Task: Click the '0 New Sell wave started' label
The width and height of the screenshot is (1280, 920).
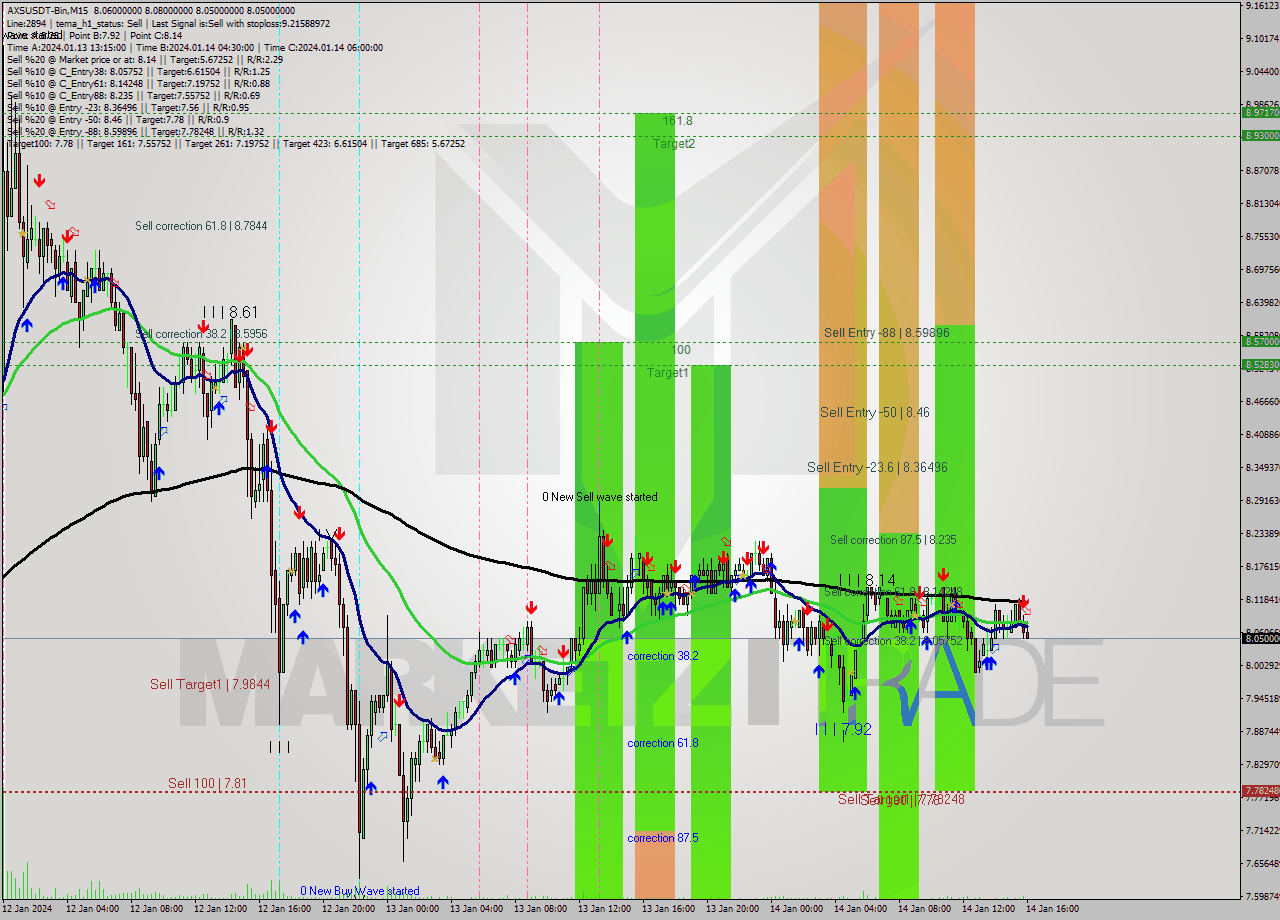Action: (x=600, y=497)
